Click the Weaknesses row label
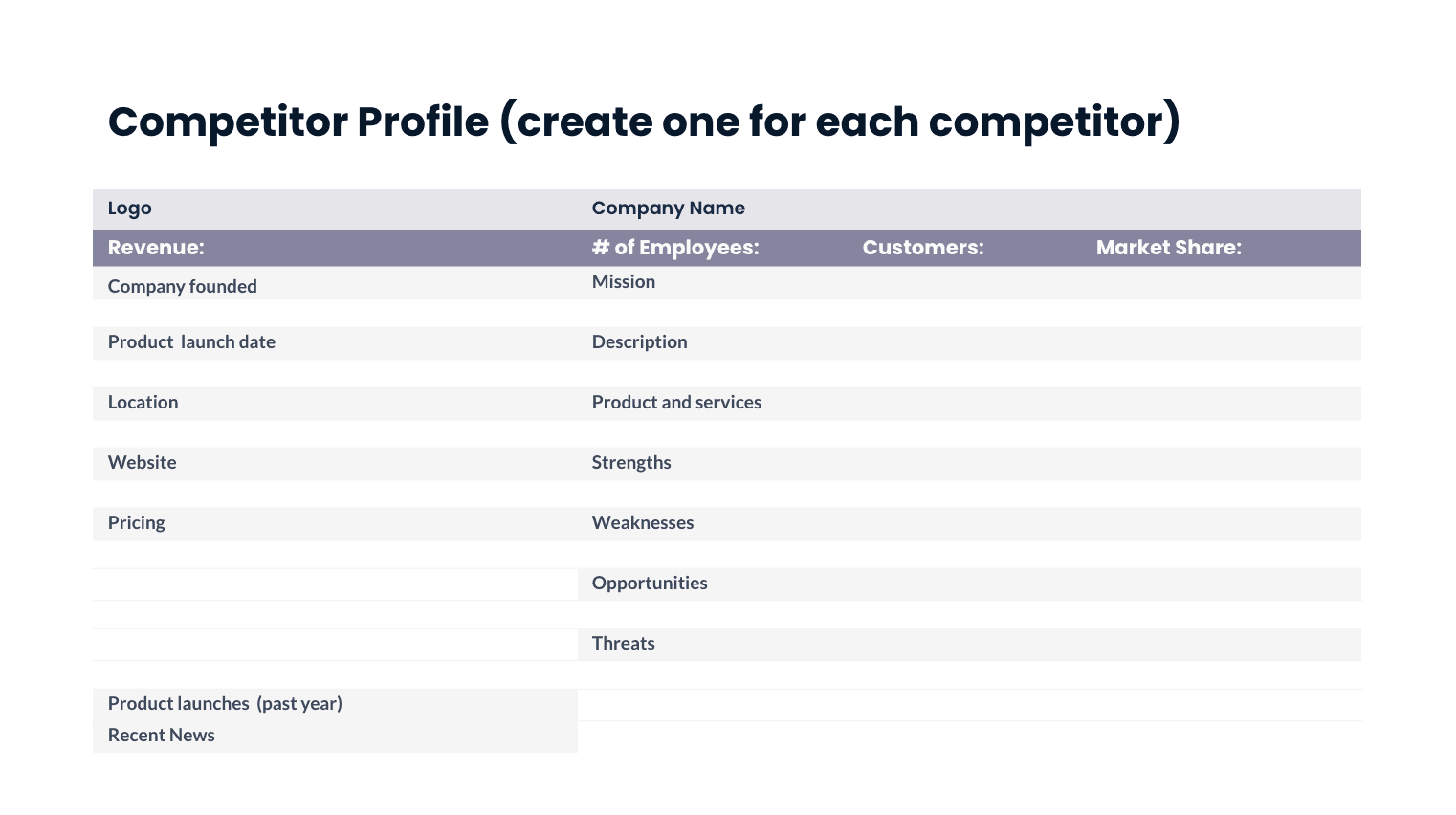 643,523
